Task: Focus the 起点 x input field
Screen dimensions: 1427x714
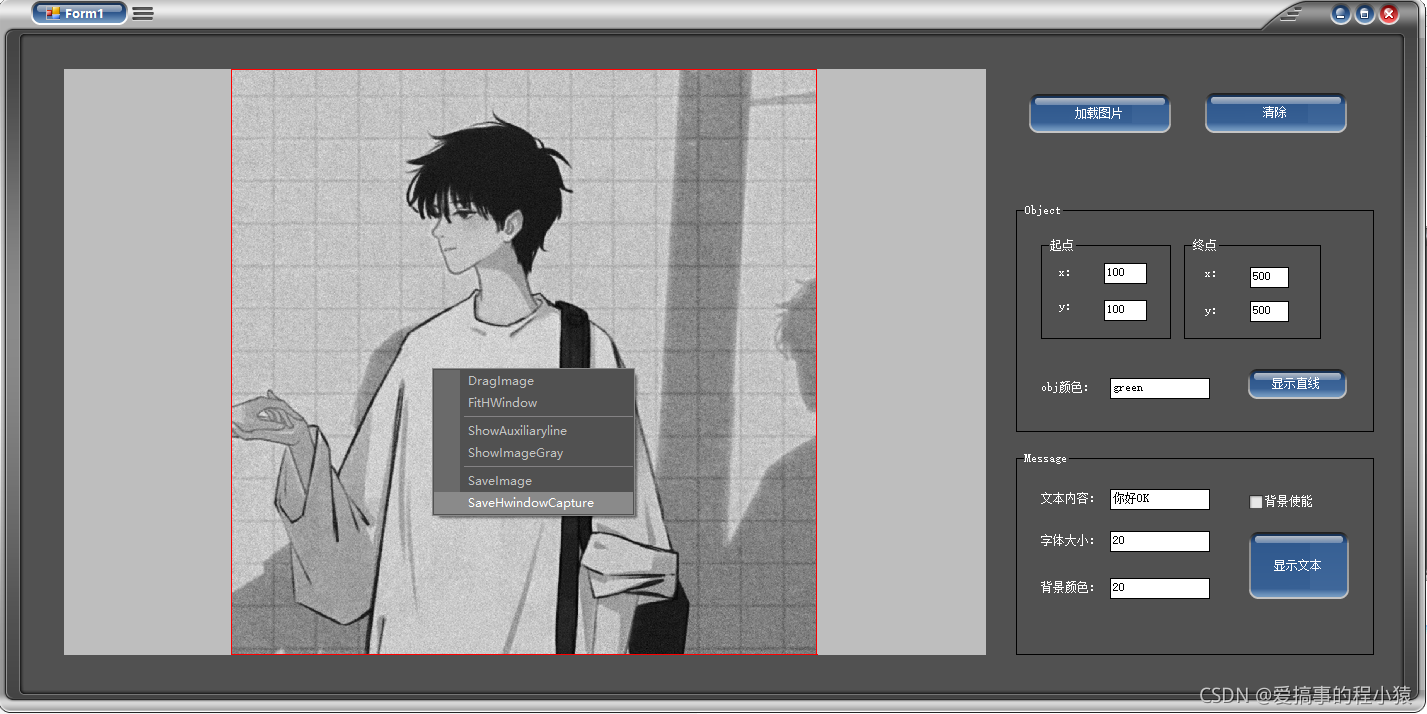Action: click(1125, 273)
